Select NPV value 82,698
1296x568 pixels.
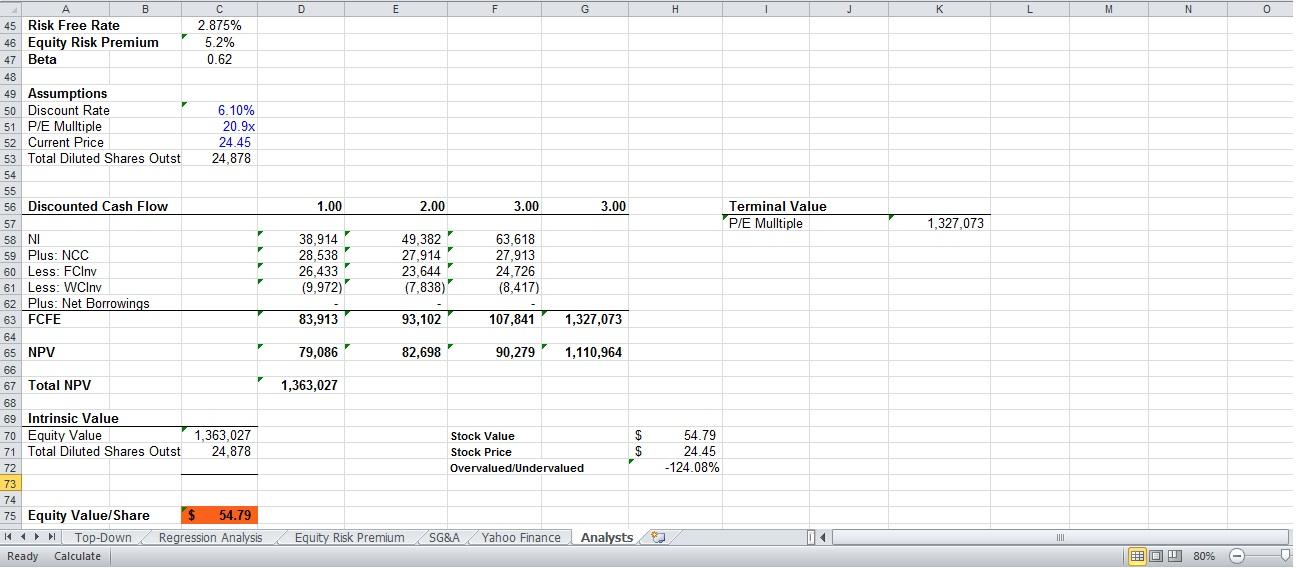[x=397, y=352]
